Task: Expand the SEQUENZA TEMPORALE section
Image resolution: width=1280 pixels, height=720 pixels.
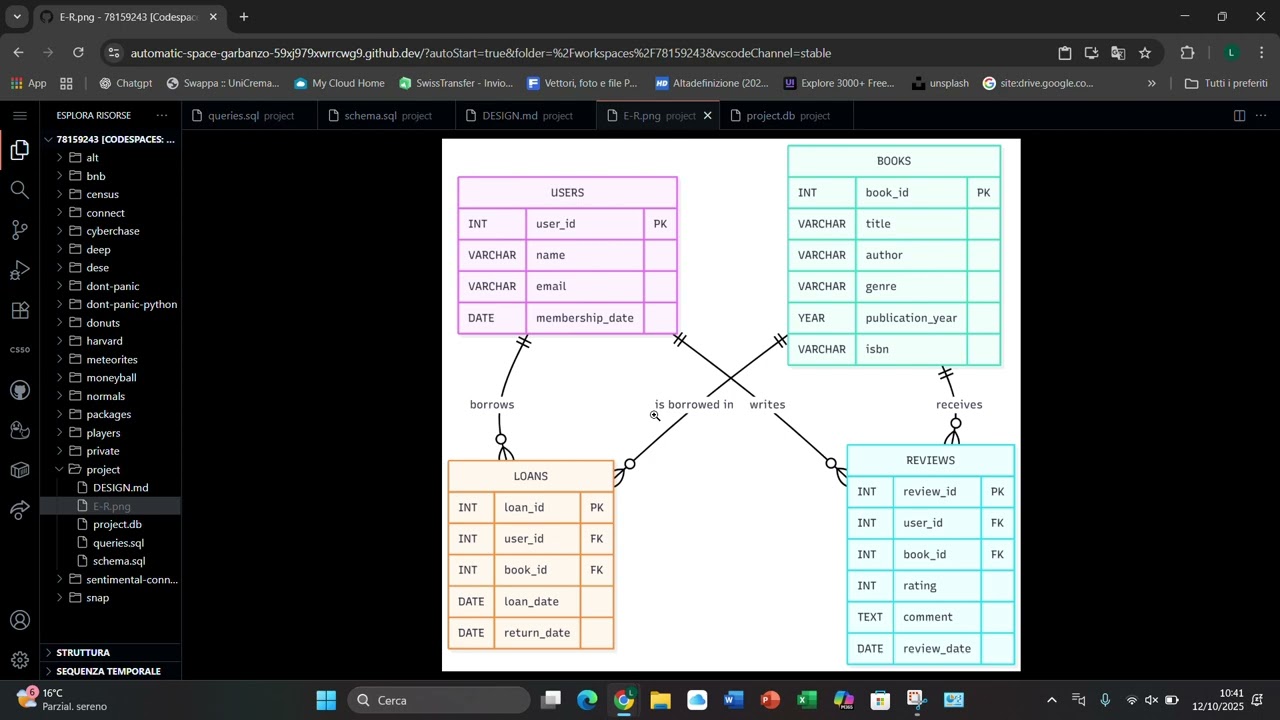Action: coord(110,671)
